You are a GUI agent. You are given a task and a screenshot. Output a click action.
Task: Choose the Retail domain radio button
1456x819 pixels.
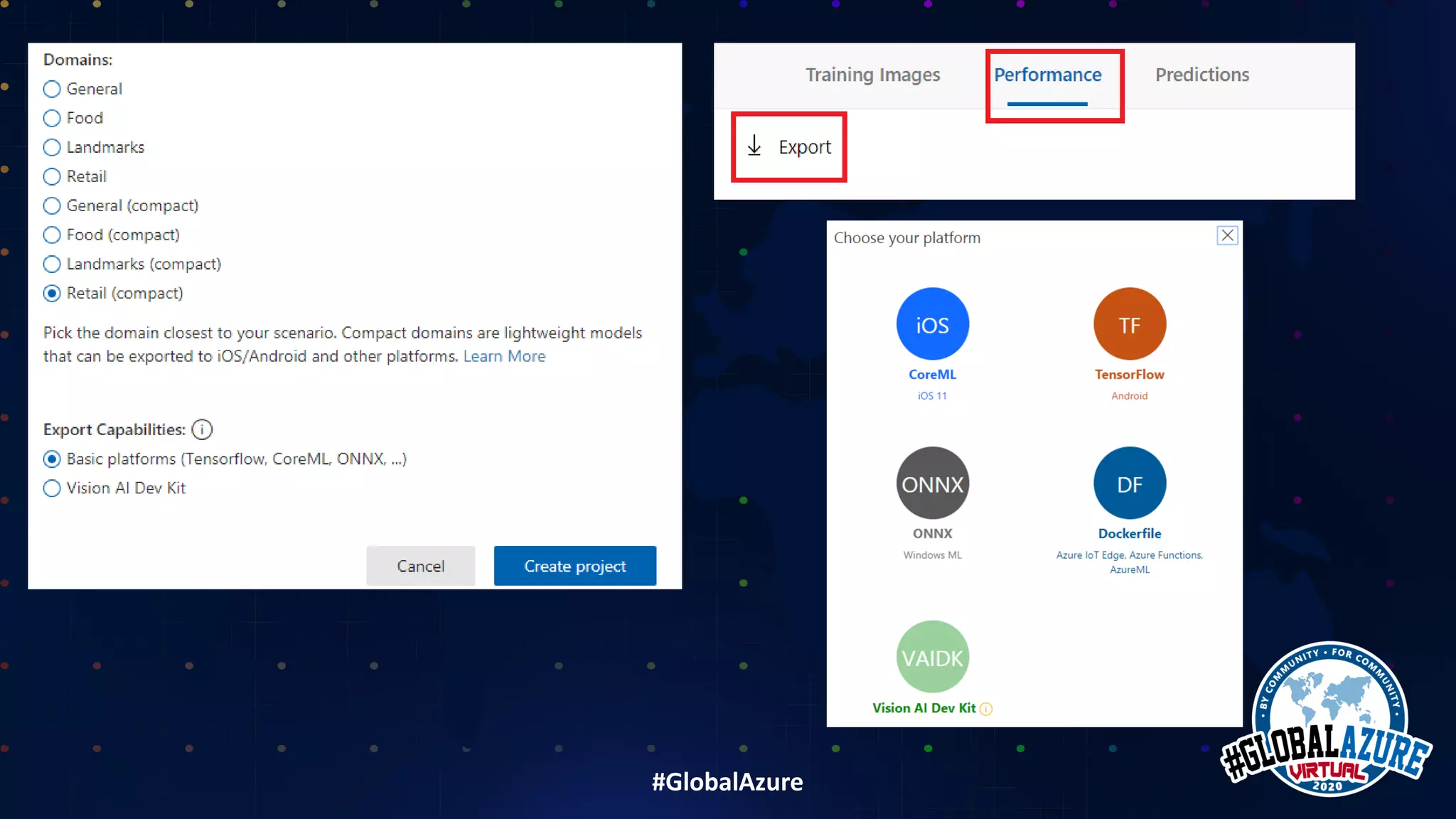pyautogui.click(x=52, y=176)
